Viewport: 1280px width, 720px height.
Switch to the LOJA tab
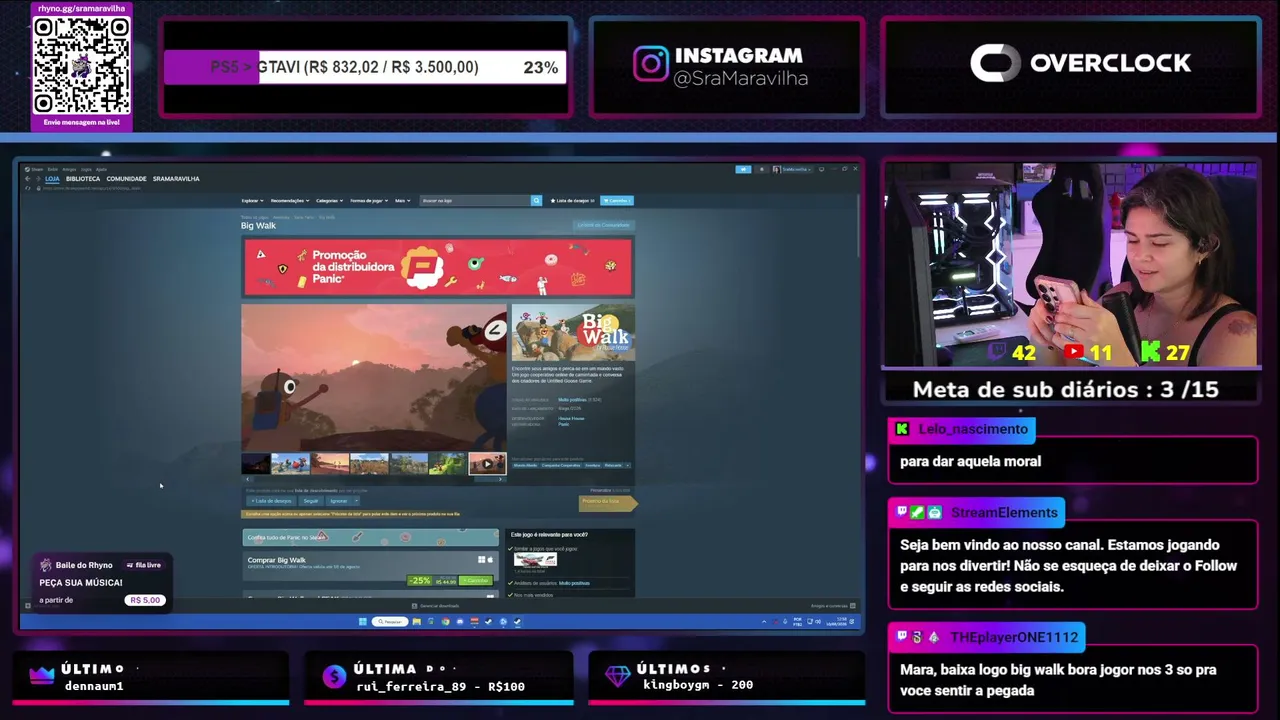pyautogui.click(x=53, y=179)
